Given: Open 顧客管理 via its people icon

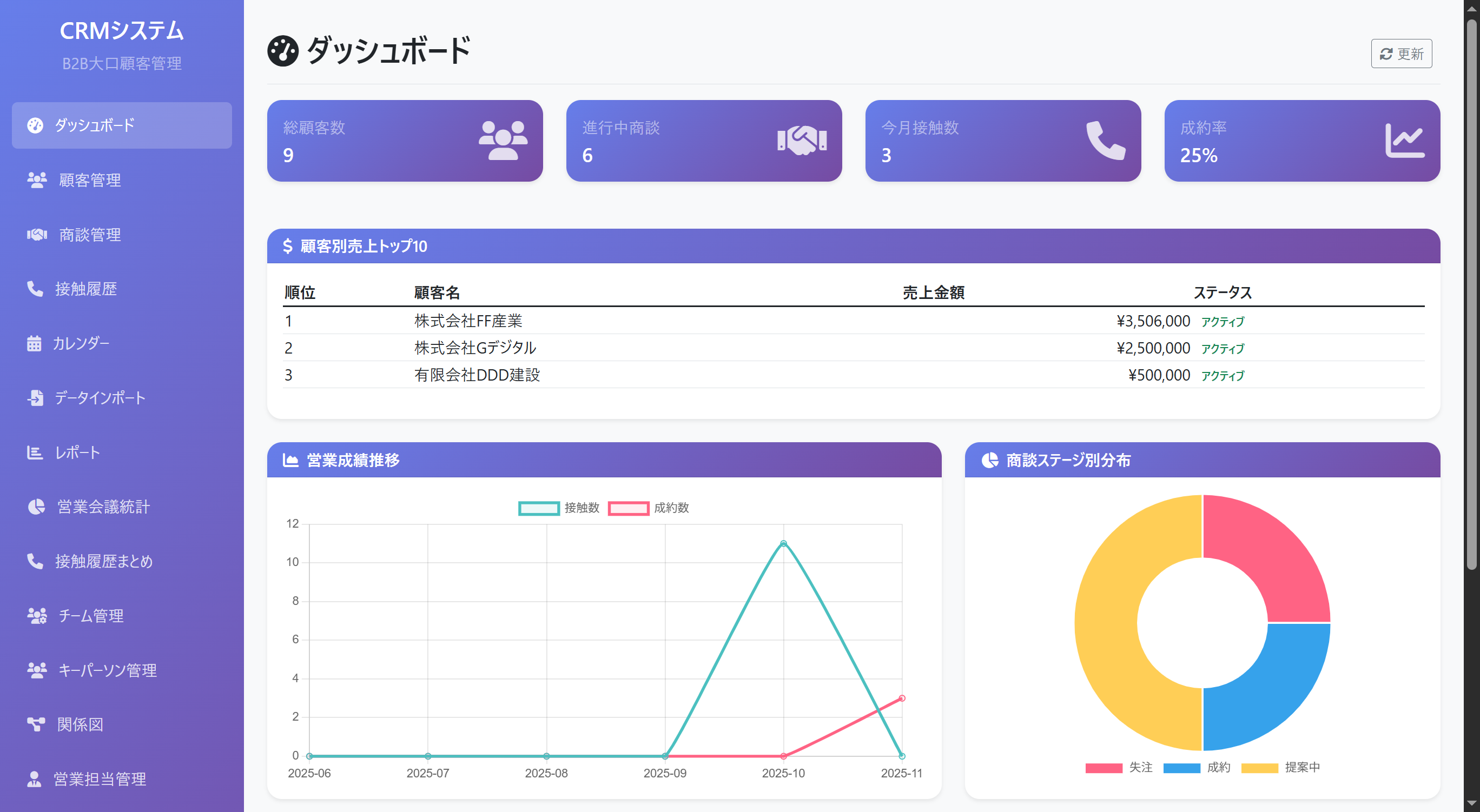Looking at the screenshot, I should click(36, 181).
